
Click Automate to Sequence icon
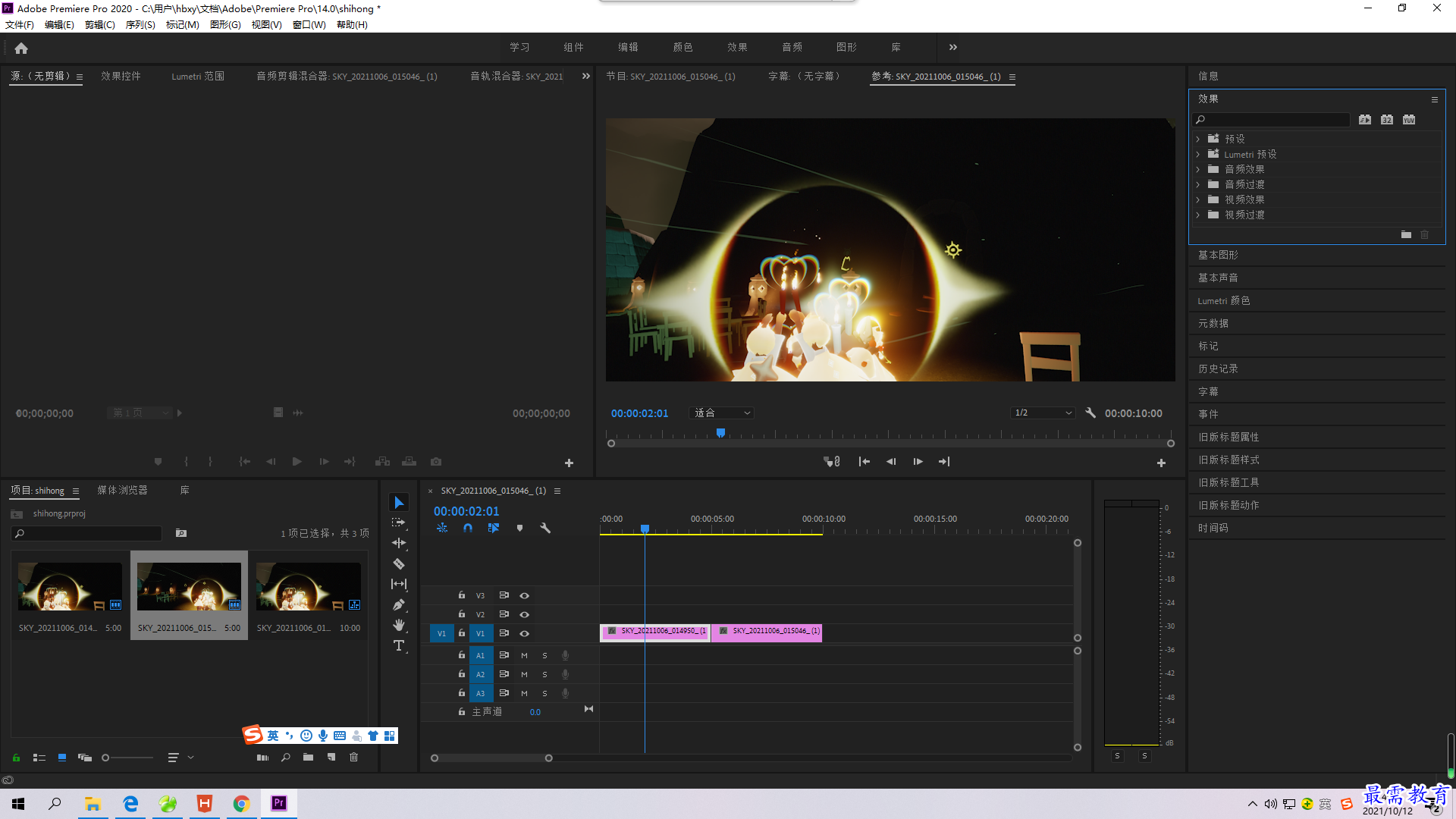pyautogui.click(x=262, y=758)
